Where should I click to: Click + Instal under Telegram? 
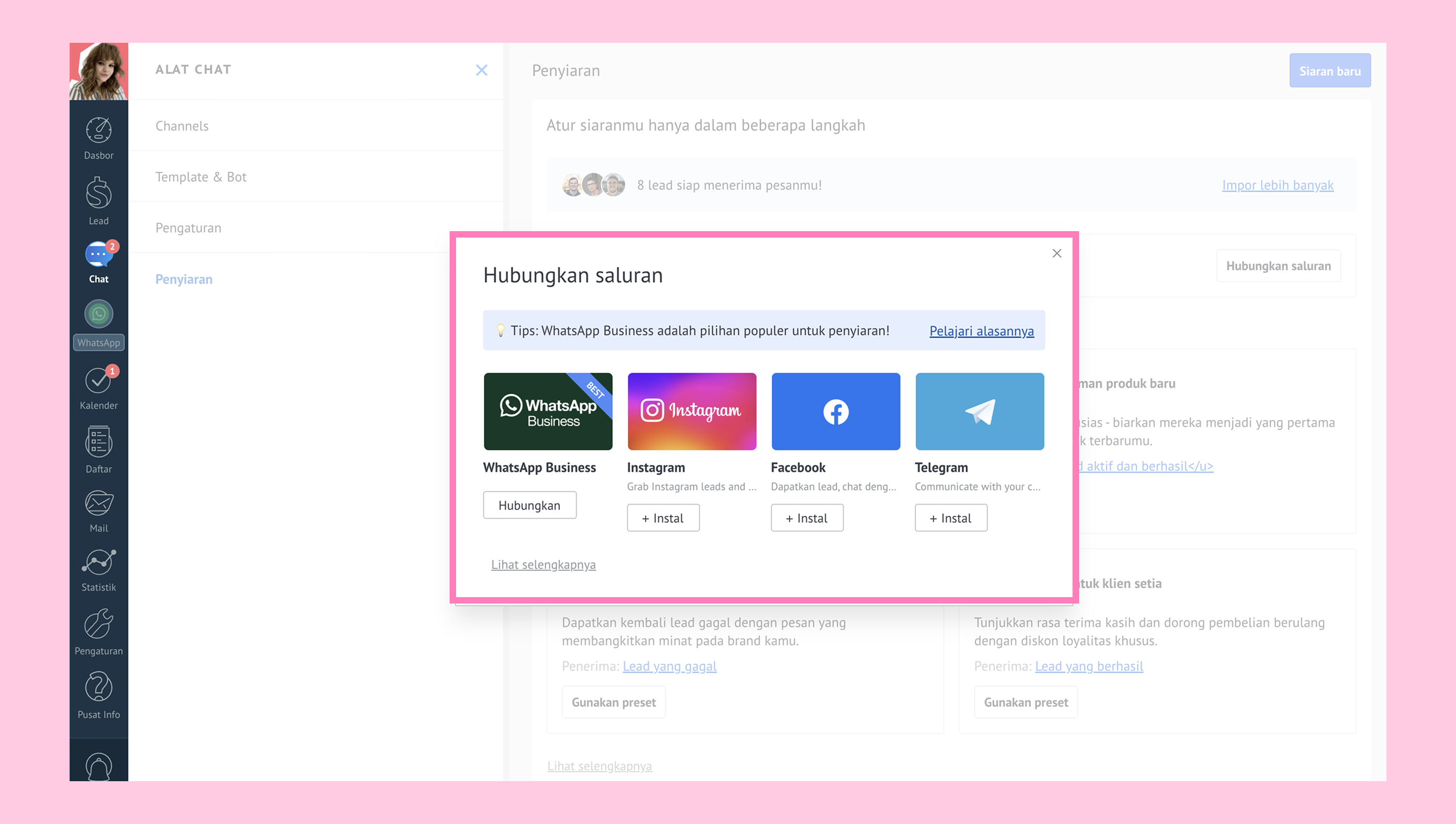951,518
